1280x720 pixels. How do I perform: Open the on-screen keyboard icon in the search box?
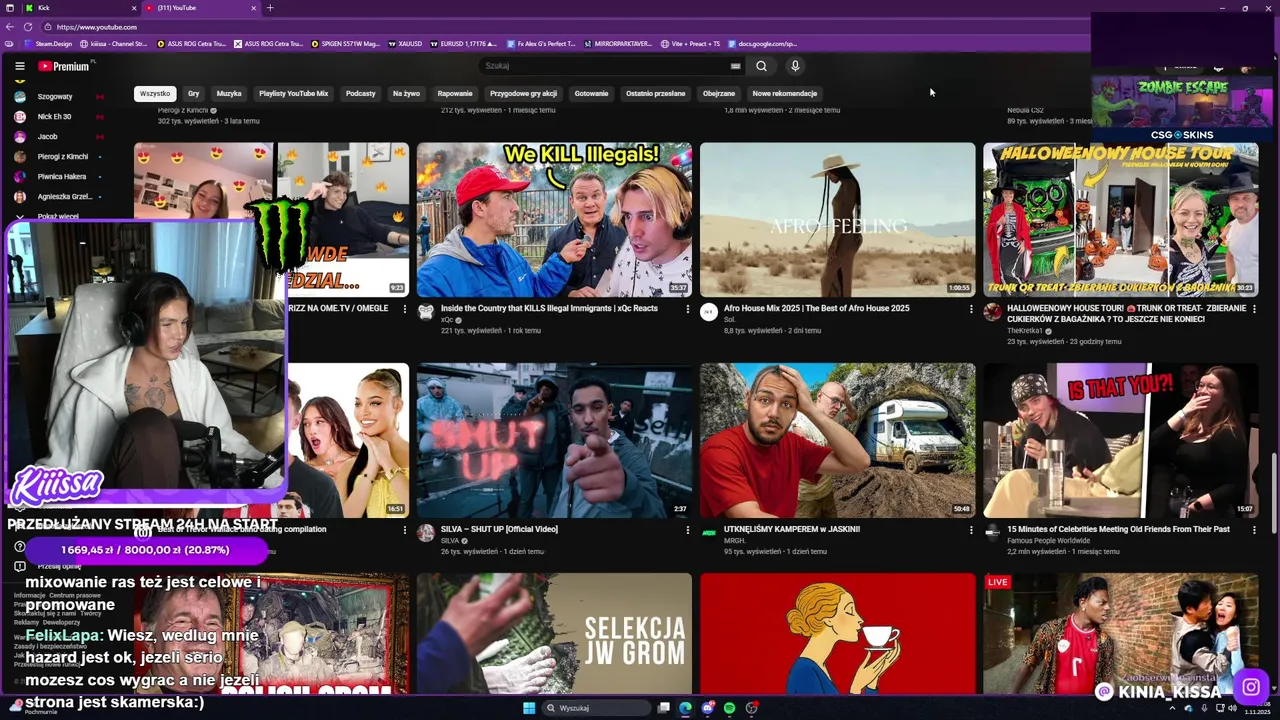735,66
